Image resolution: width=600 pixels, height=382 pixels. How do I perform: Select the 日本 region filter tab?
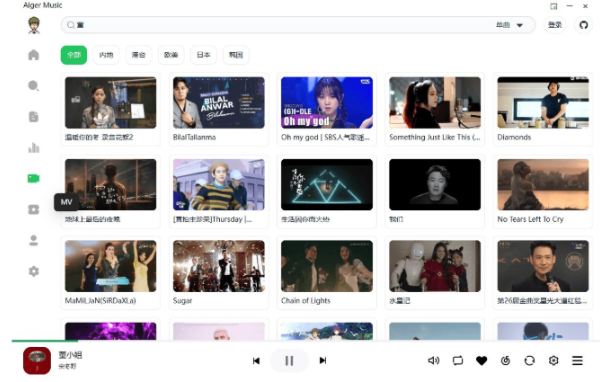(x=204, y=55)
